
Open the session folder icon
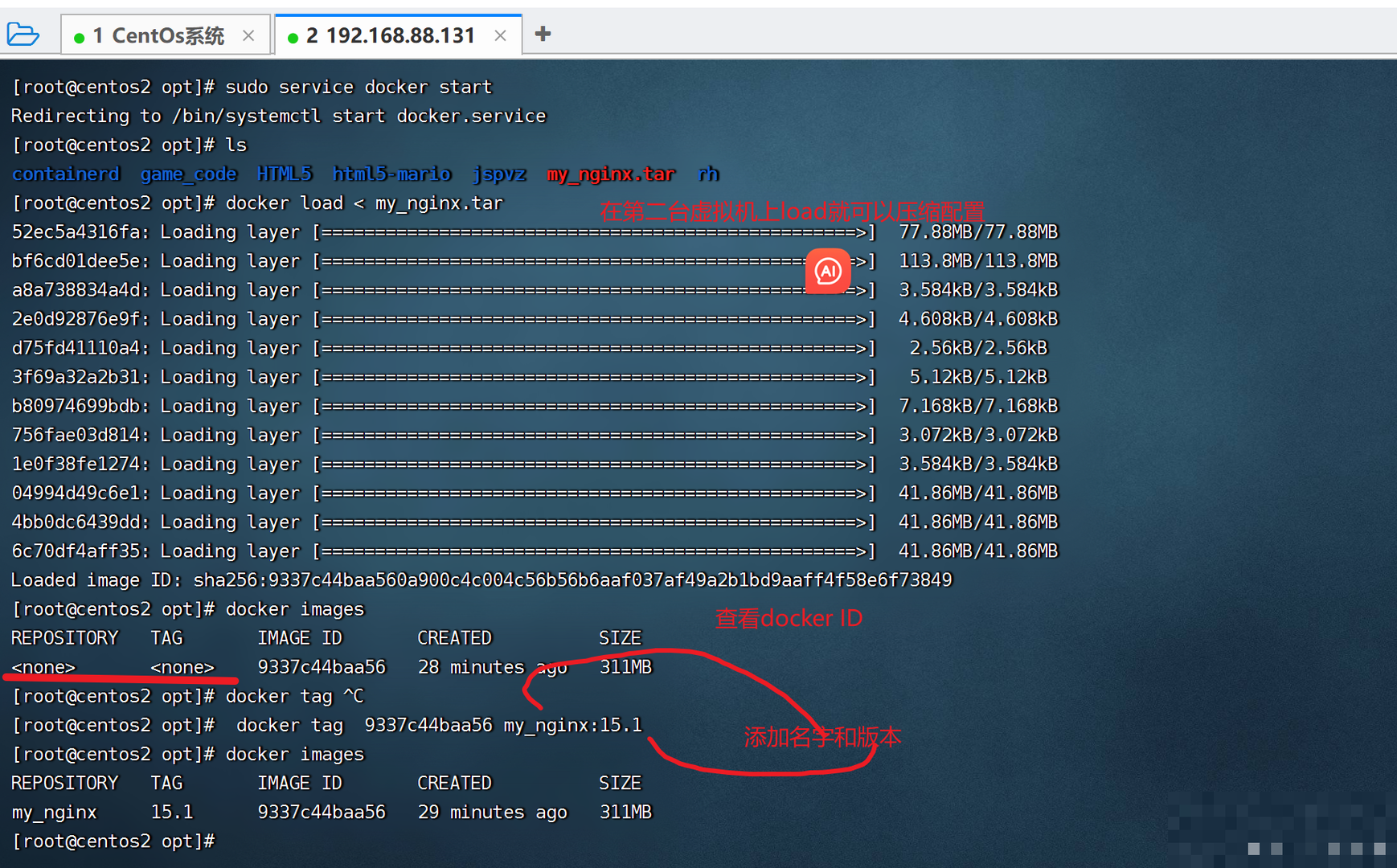tap(23, 35)
